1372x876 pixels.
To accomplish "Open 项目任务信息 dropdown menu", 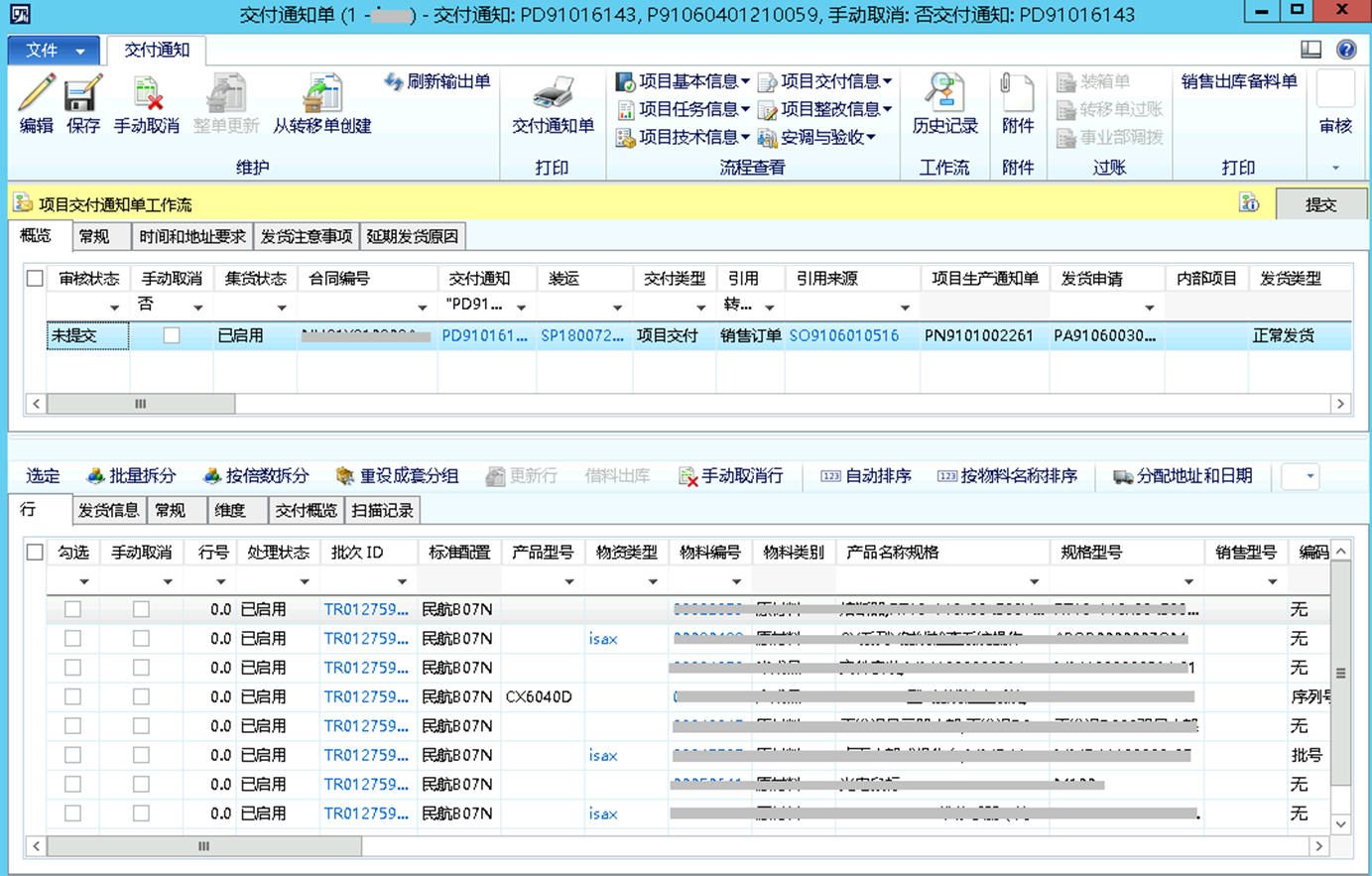I will [x=683, y=109].
